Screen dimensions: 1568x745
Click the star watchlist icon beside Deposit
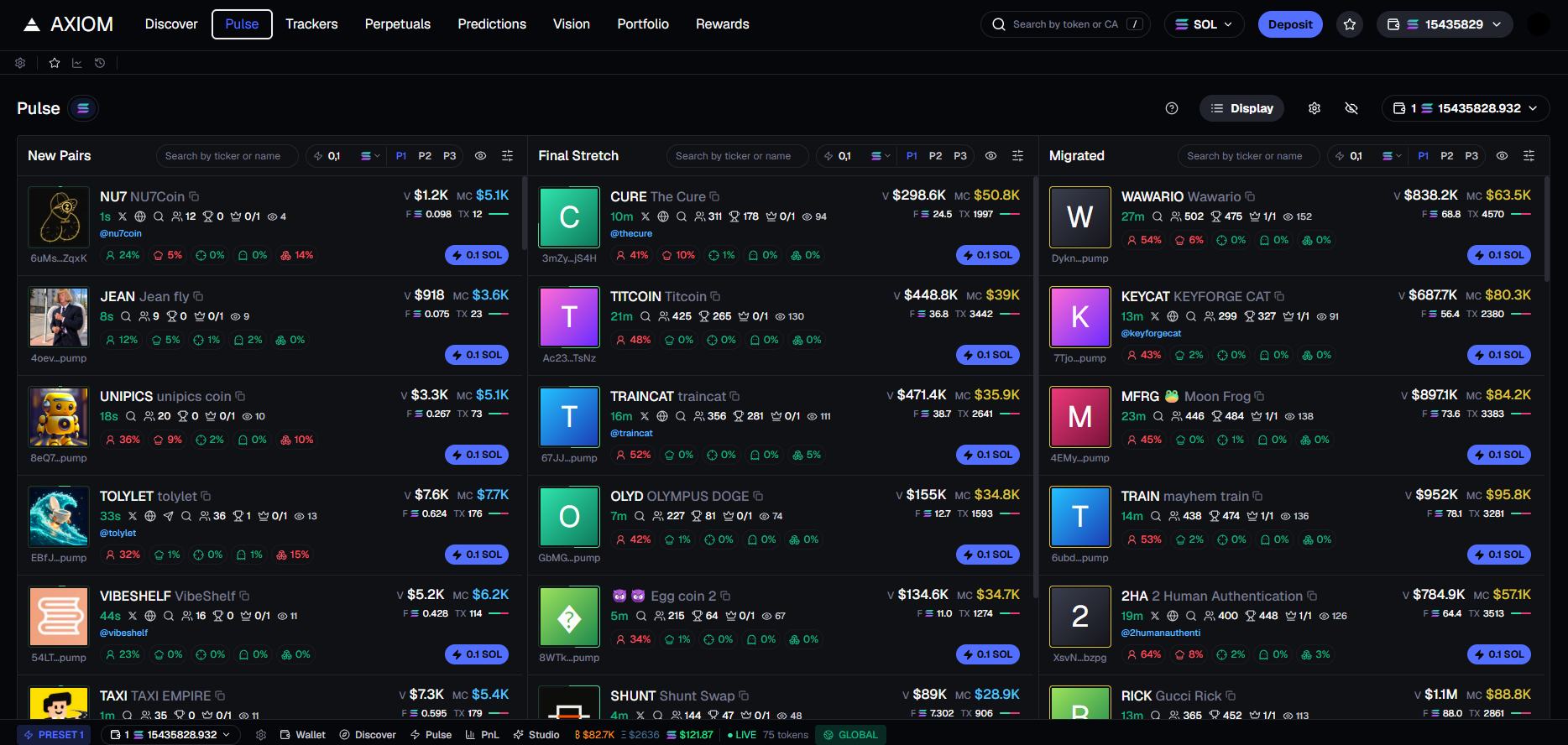(x=1350, y=24)
